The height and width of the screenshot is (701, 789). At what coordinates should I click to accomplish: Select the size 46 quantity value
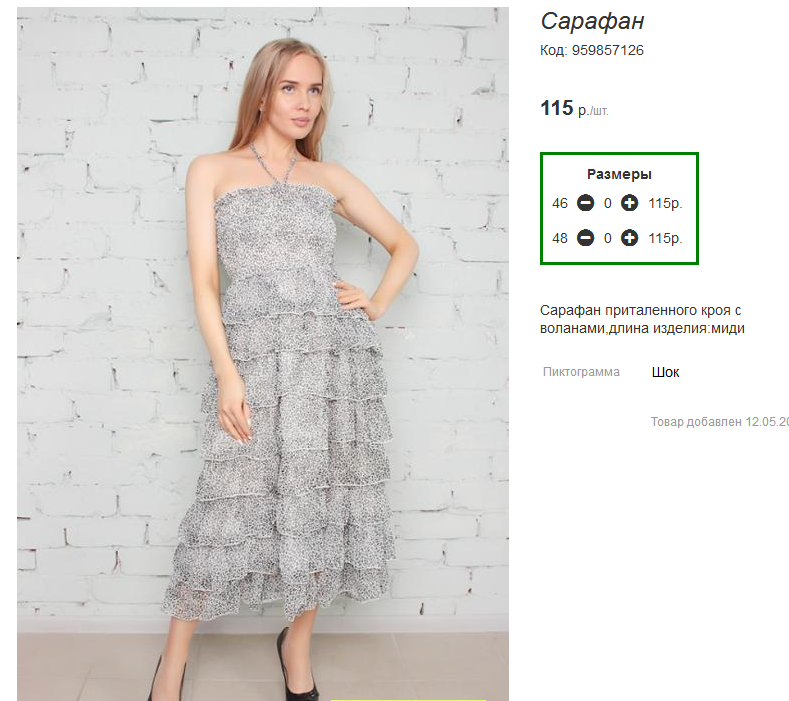point(607,203)
